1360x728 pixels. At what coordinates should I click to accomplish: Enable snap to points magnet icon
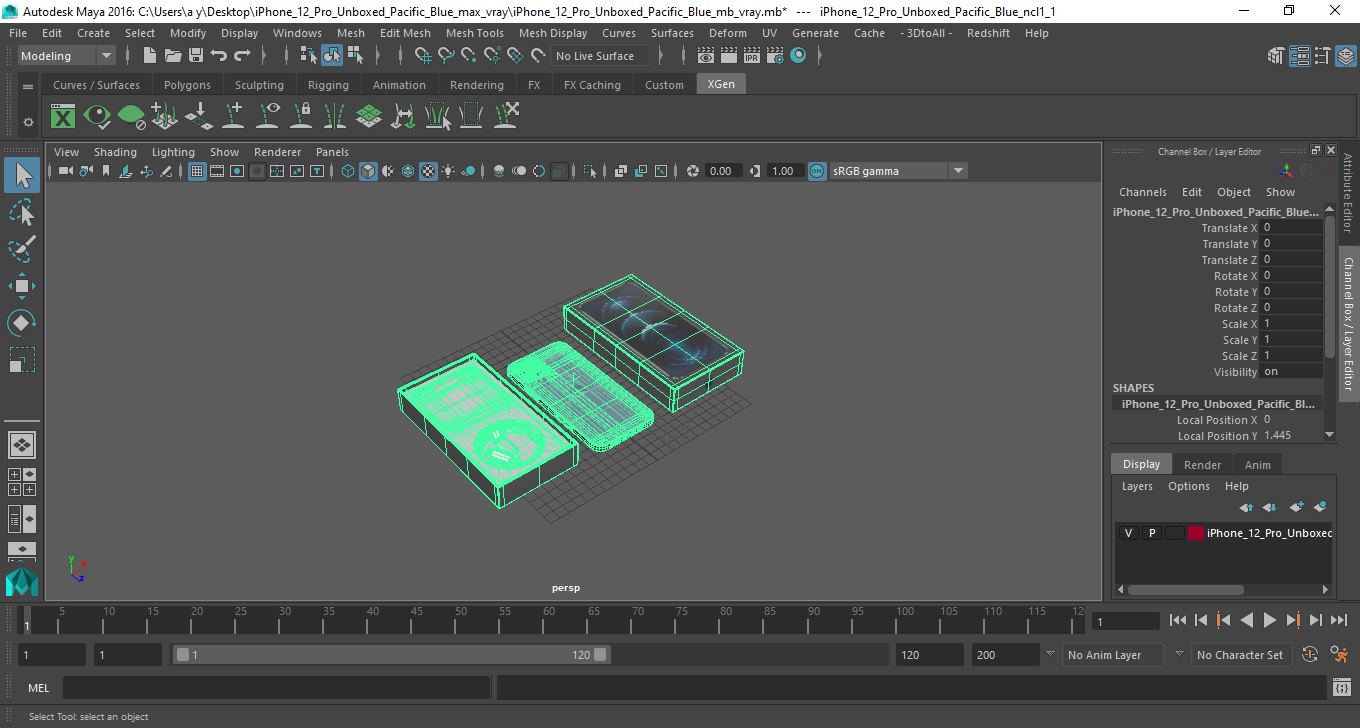(469, 56)
